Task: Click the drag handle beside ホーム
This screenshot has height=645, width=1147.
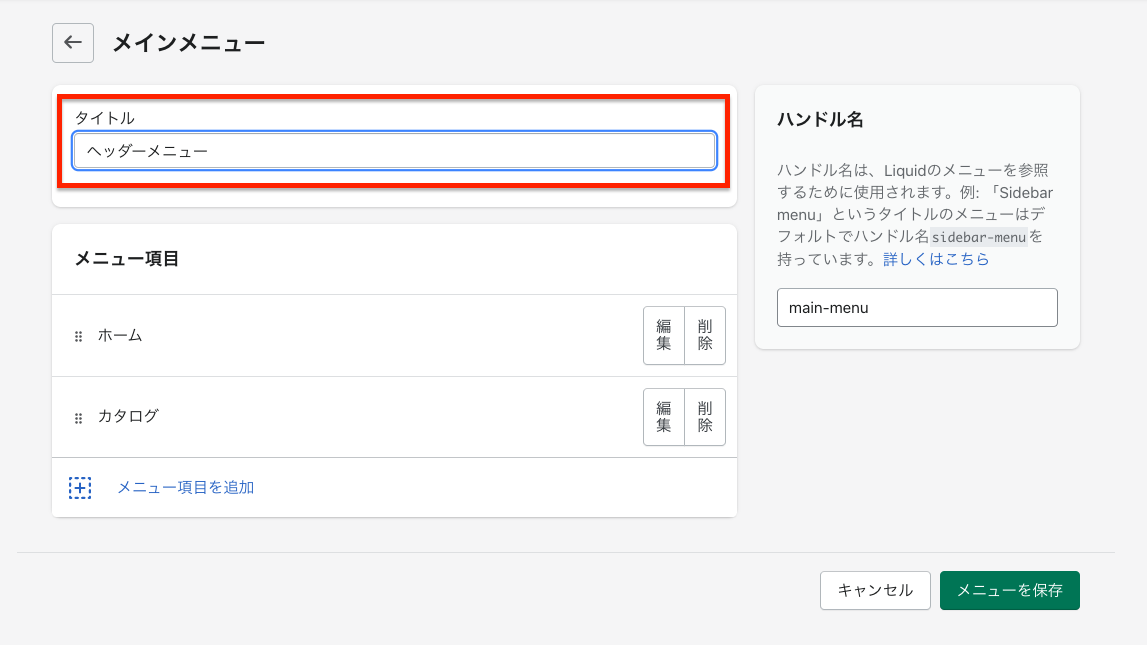Action: (x=78, y=337)
